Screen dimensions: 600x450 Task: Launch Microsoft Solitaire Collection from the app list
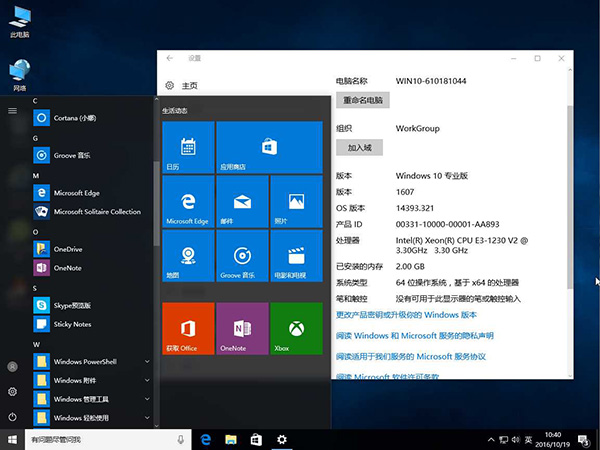96,212
